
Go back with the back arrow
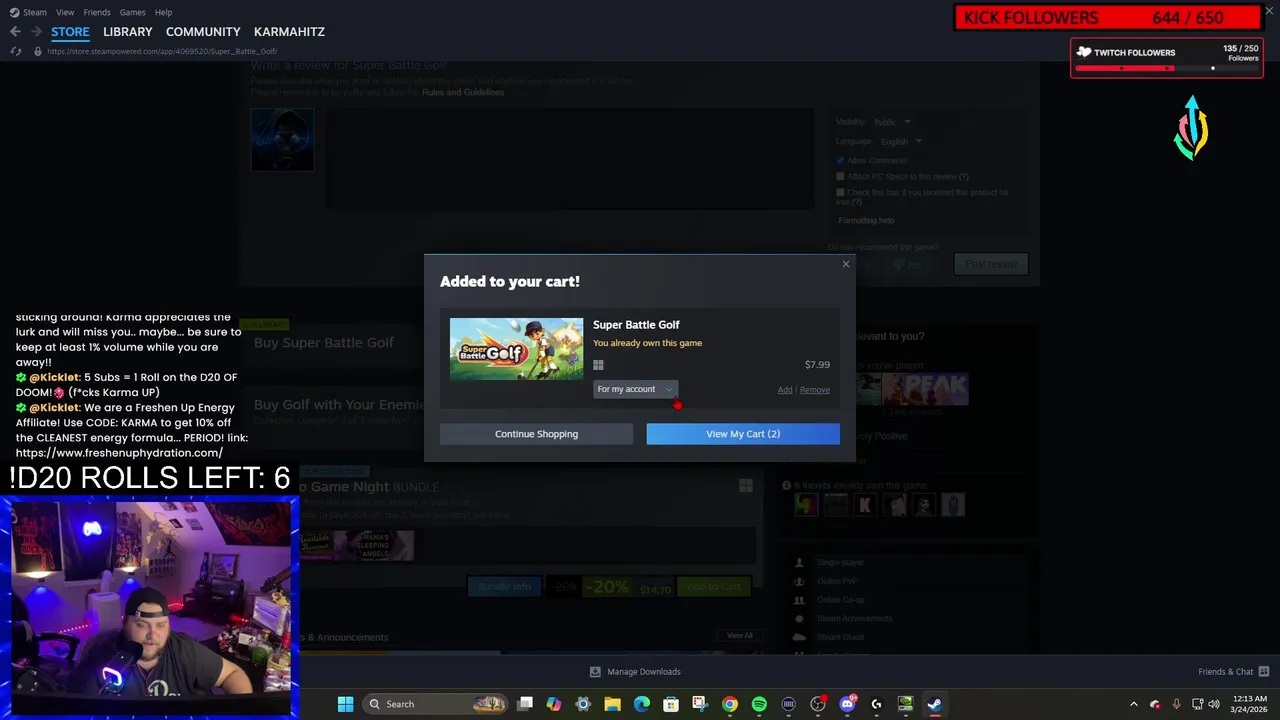[x=15, y=32]
